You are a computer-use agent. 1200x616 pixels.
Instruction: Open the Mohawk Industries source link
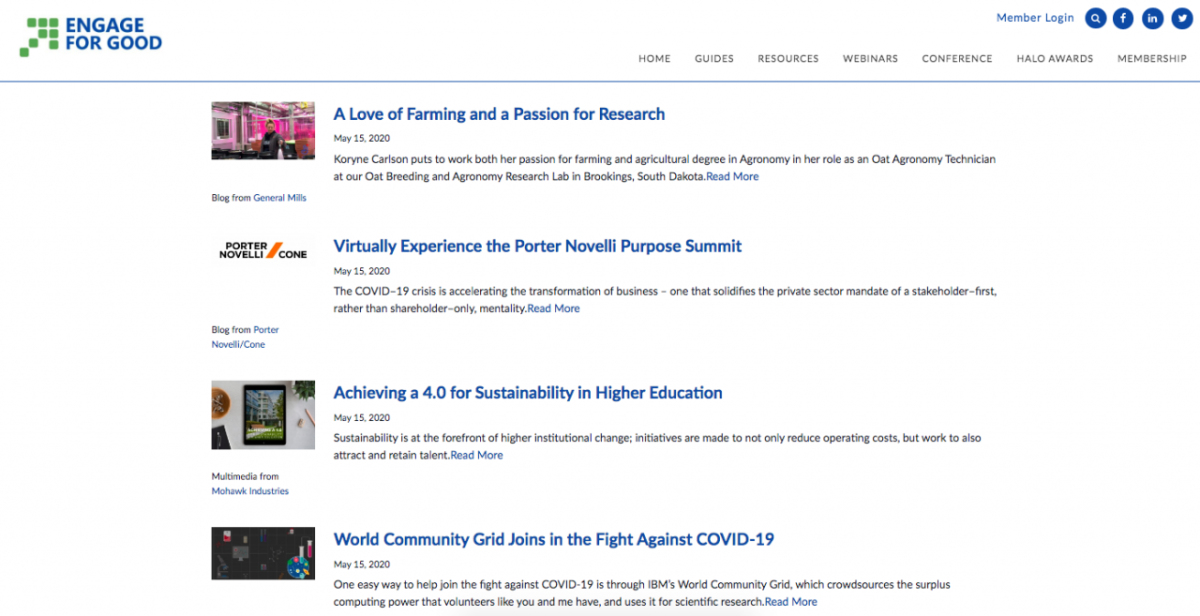coord(250,491)
